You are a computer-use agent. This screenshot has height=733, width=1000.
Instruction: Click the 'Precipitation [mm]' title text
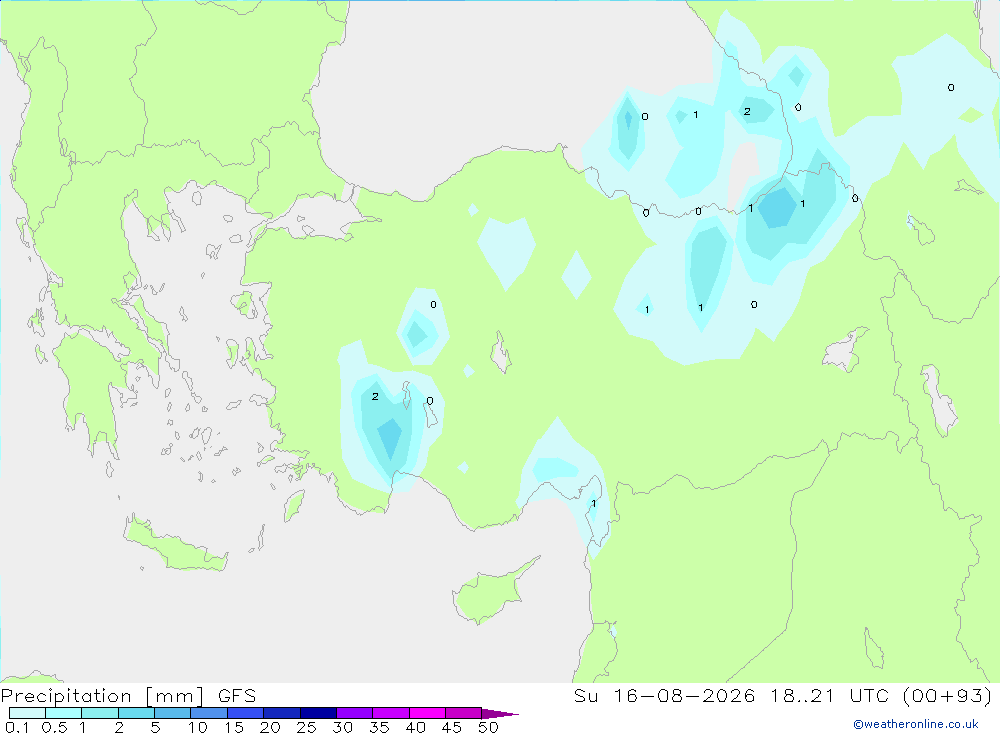pos(103,696)
